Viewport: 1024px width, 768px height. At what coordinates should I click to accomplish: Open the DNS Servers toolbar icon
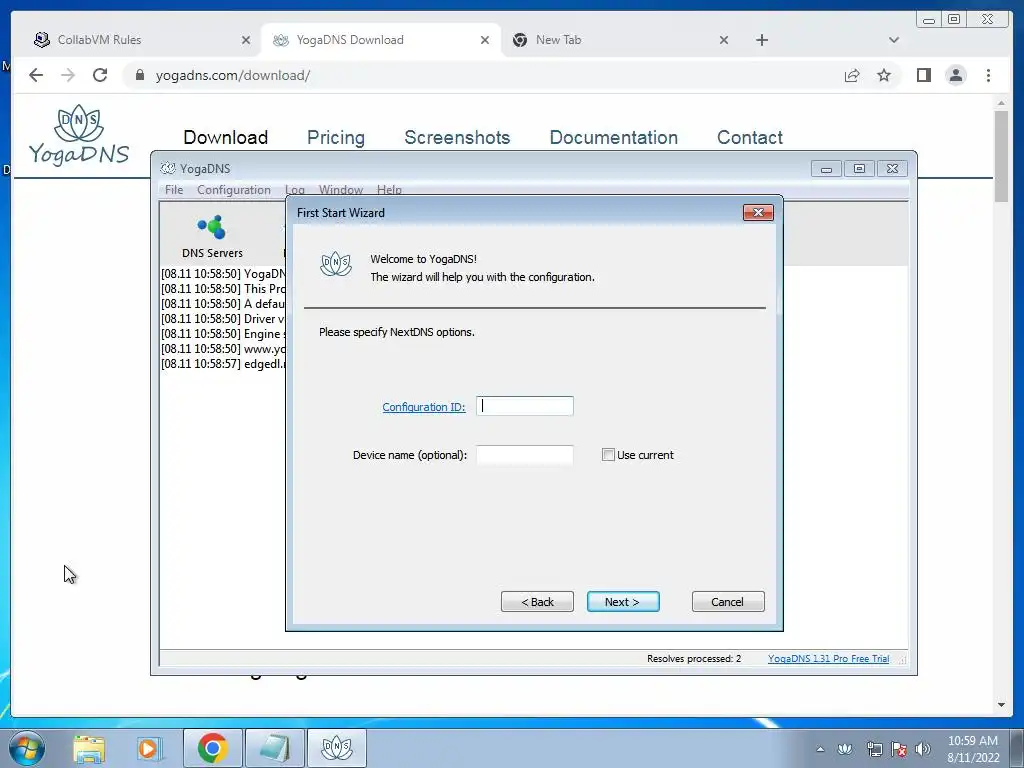[x=212, y=236]
